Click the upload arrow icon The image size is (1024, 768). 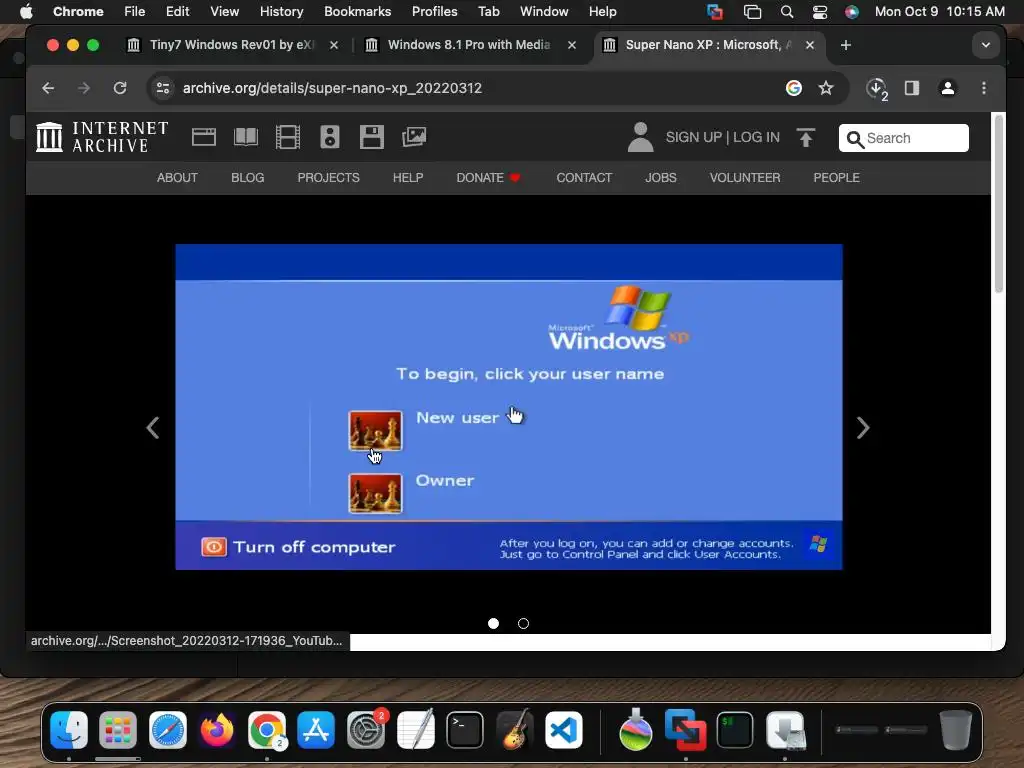click(806, 137)
